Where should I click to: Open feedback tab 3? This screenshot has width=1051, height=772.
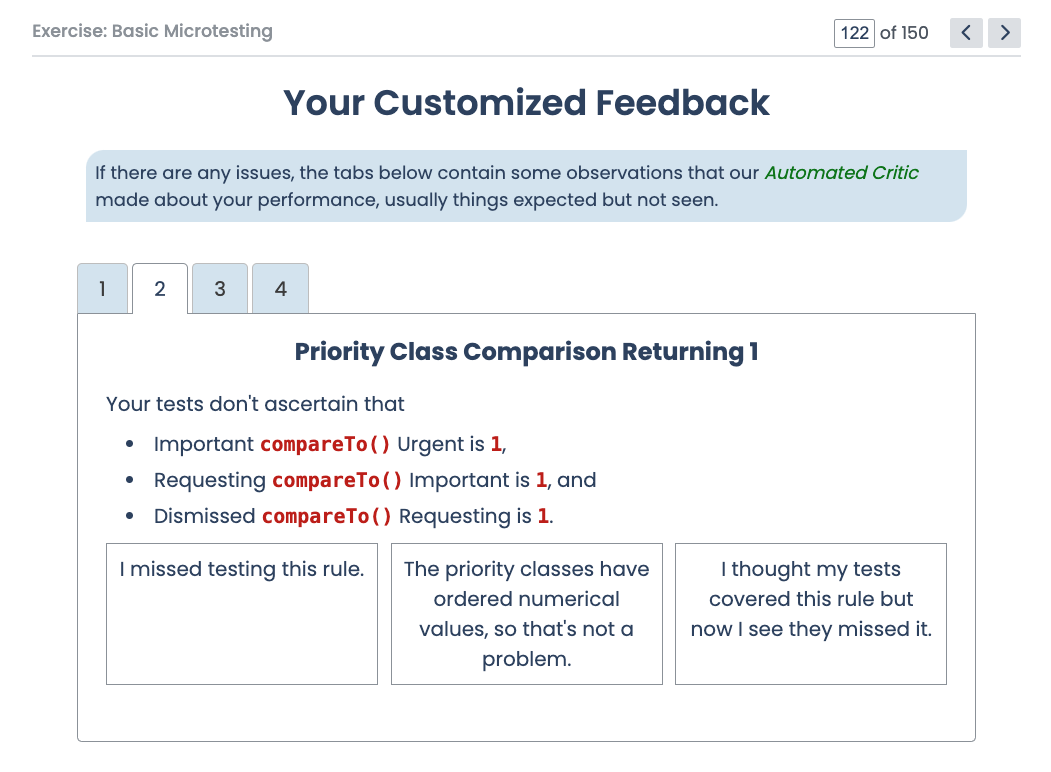coord(220,289)
